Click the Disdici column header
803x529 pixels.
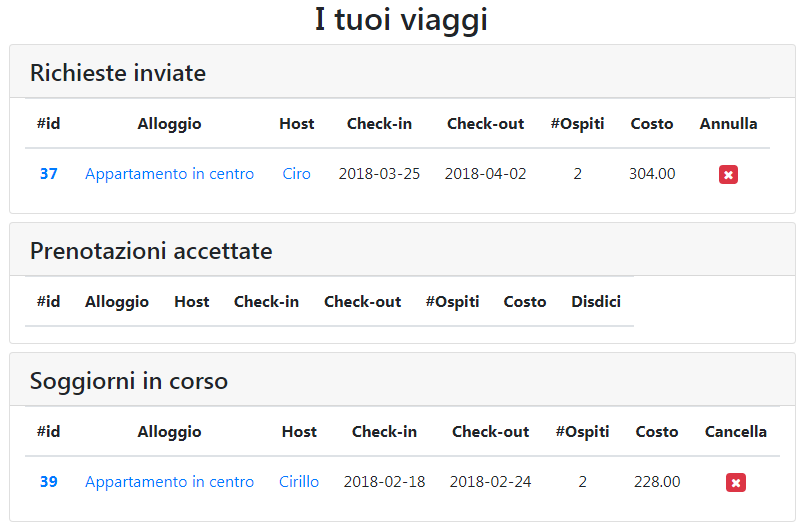coord(596,302)
